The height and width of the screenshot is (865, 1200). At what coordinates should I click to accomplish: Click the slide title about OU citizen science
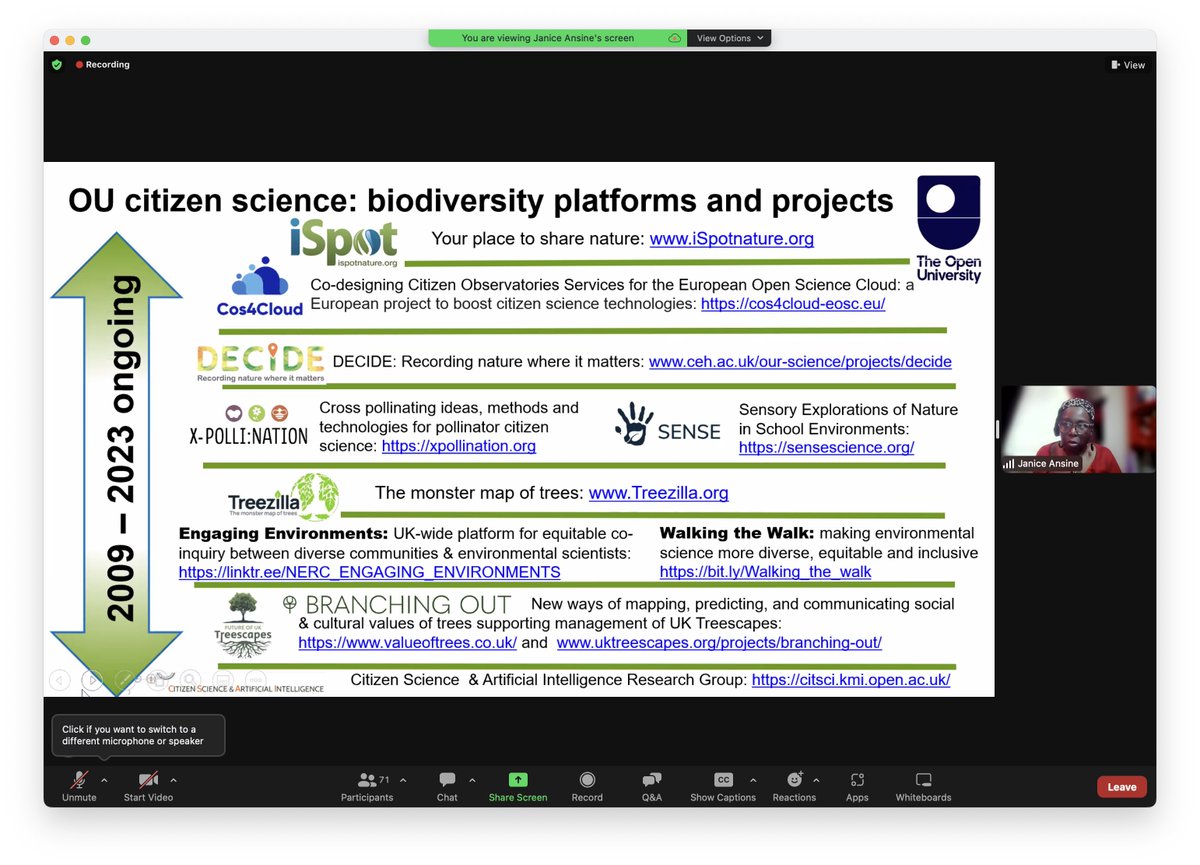481,200
